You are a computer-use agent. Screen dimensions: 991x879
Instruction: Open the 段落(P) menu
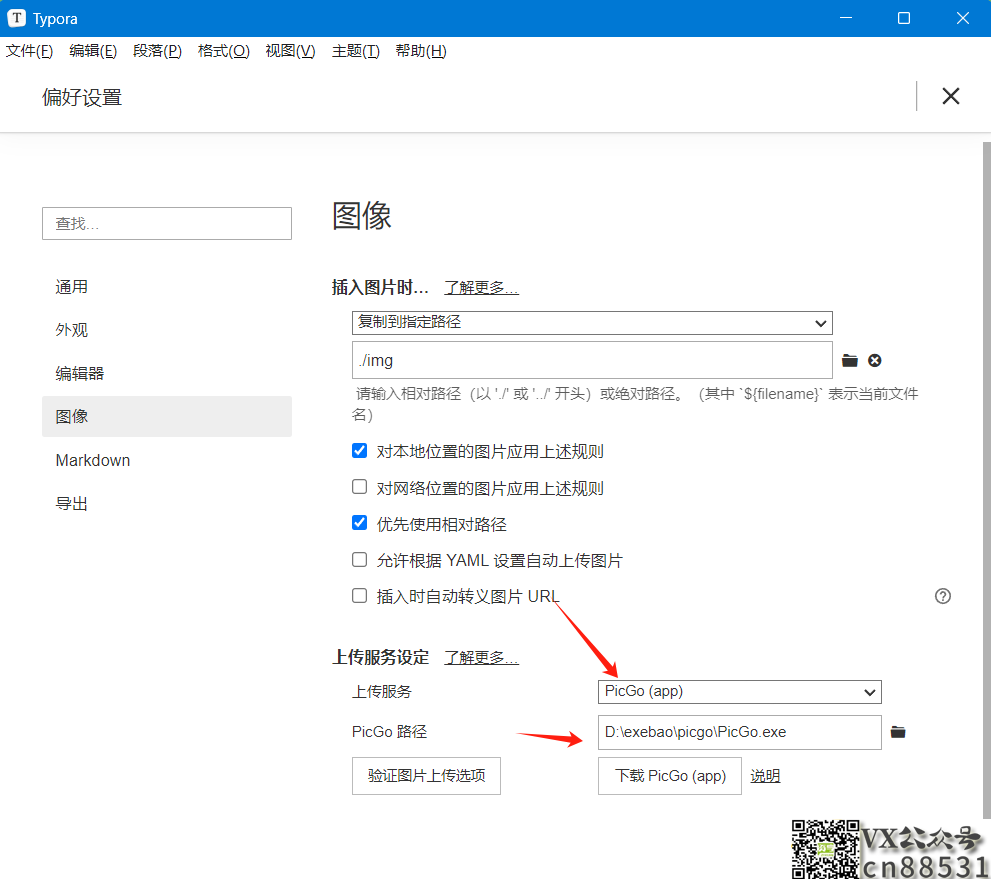(157, 51)
